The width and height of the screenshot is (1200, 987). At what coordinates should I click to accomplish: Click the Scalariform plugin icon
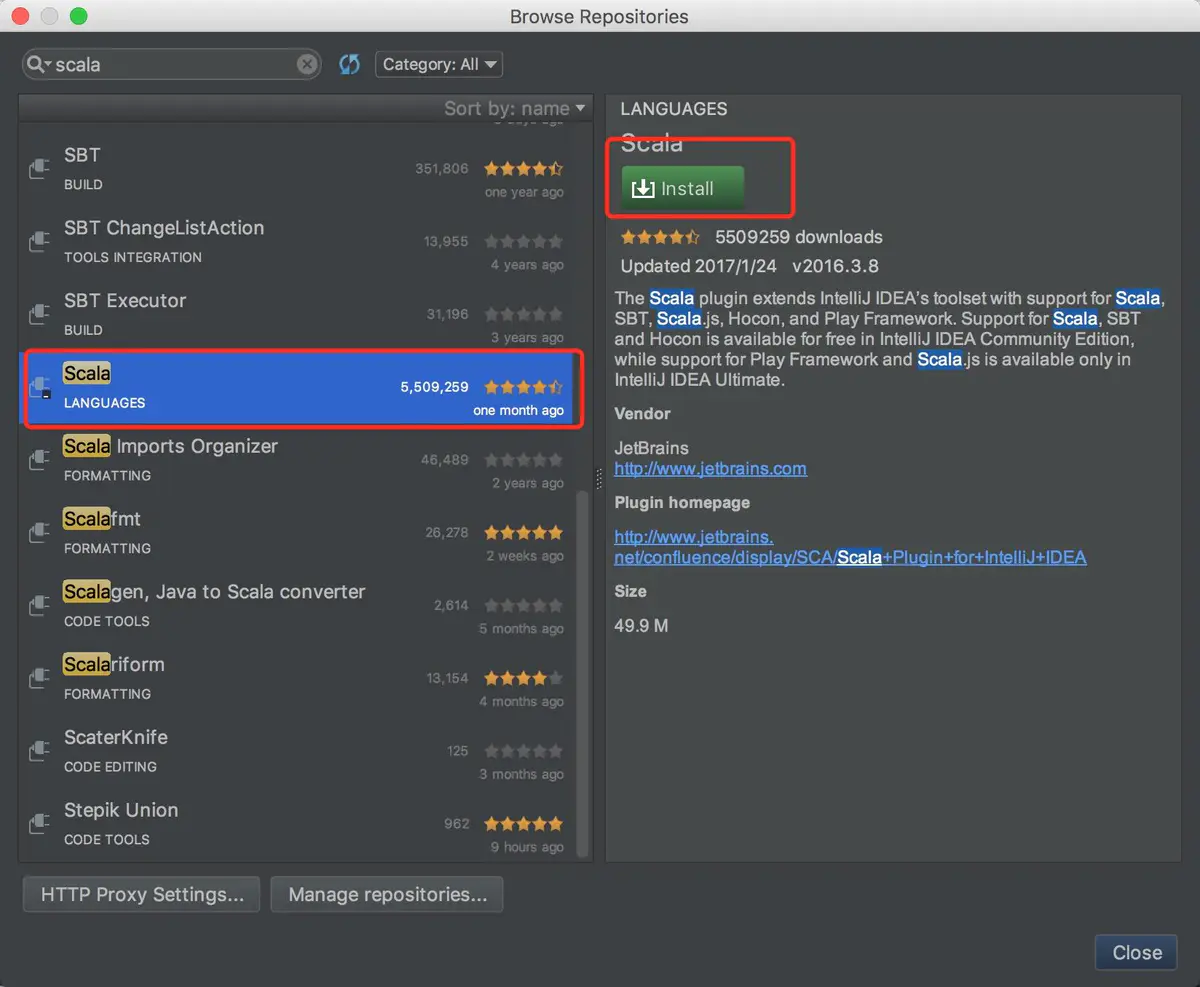pos(39,679)
